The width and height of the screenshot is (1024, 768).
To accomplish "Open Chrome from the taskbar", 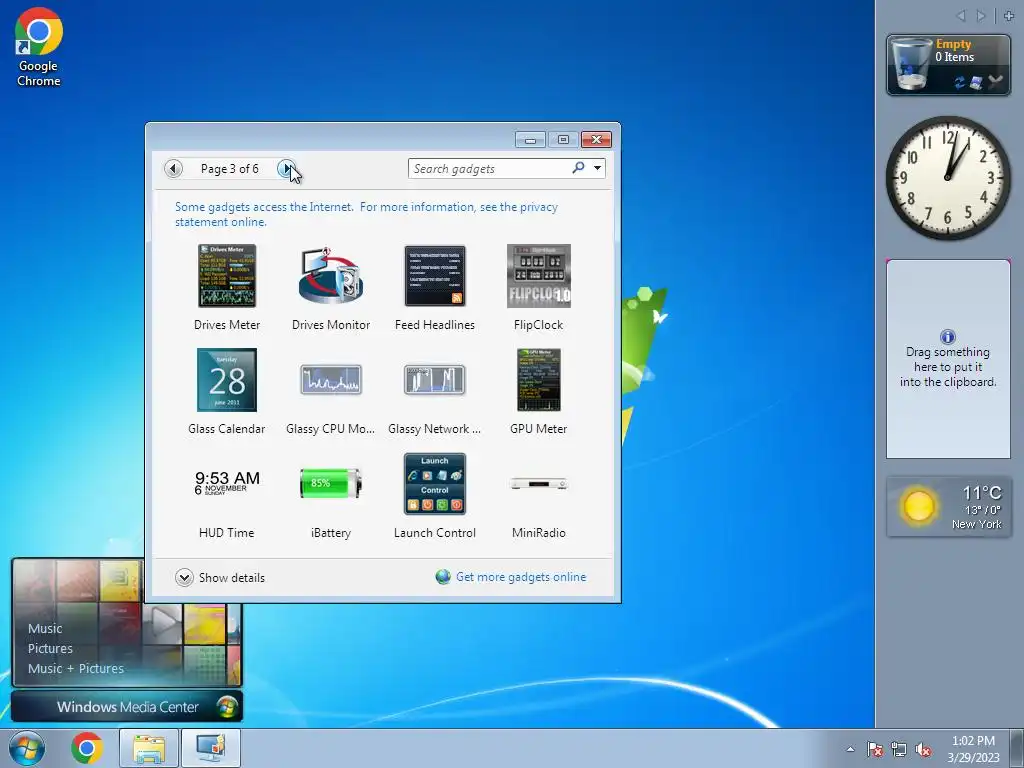I will coord(87,748).
